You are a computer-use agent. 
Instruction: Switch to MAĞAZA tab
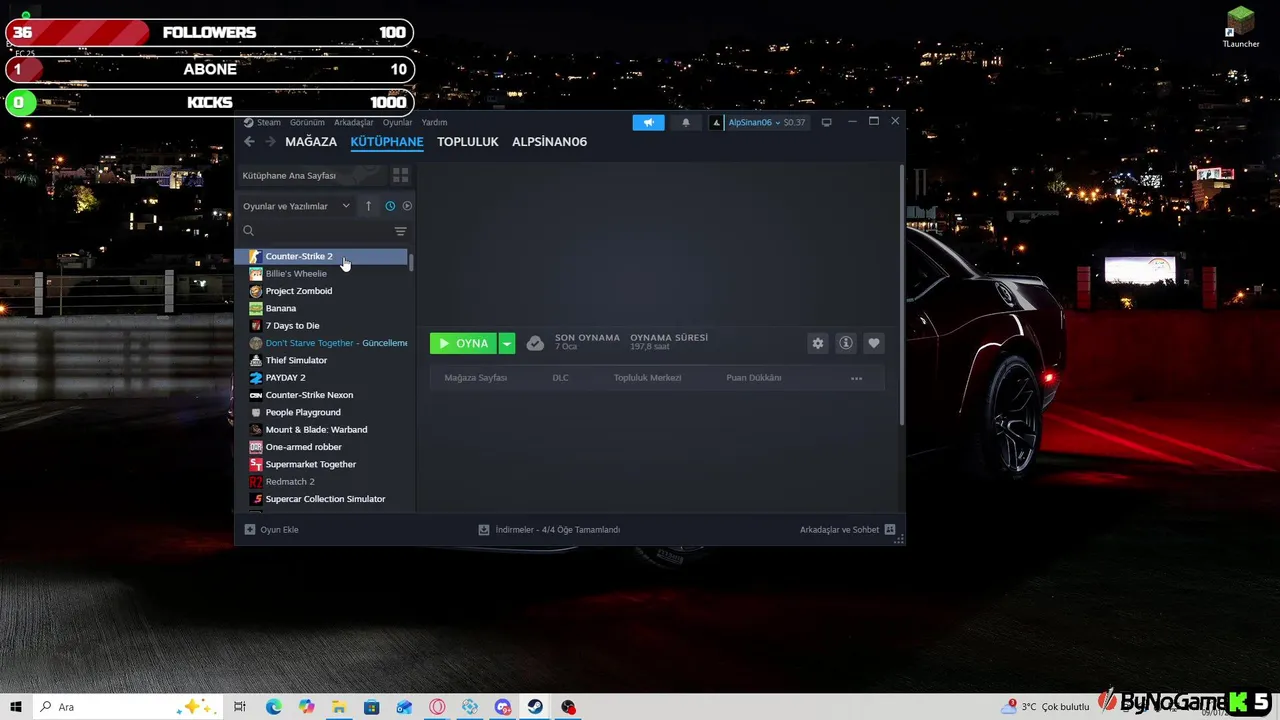coord(311,142)
